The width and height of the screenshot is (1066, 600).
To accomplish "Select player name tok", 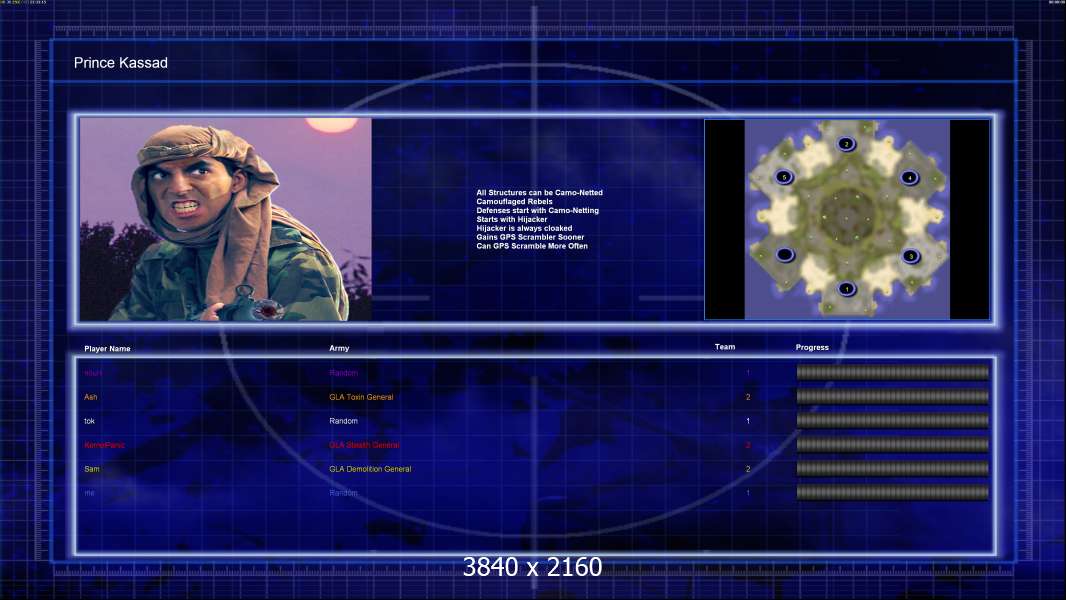I will pyautogui.click(x=89, y=421).
